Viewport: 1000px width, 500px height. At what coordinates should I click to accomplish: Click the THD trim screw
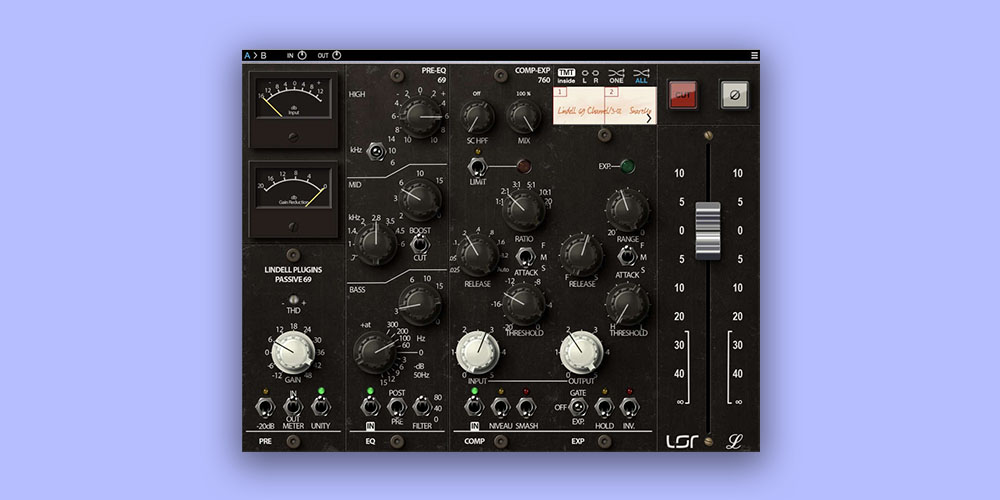pos(293,299)
